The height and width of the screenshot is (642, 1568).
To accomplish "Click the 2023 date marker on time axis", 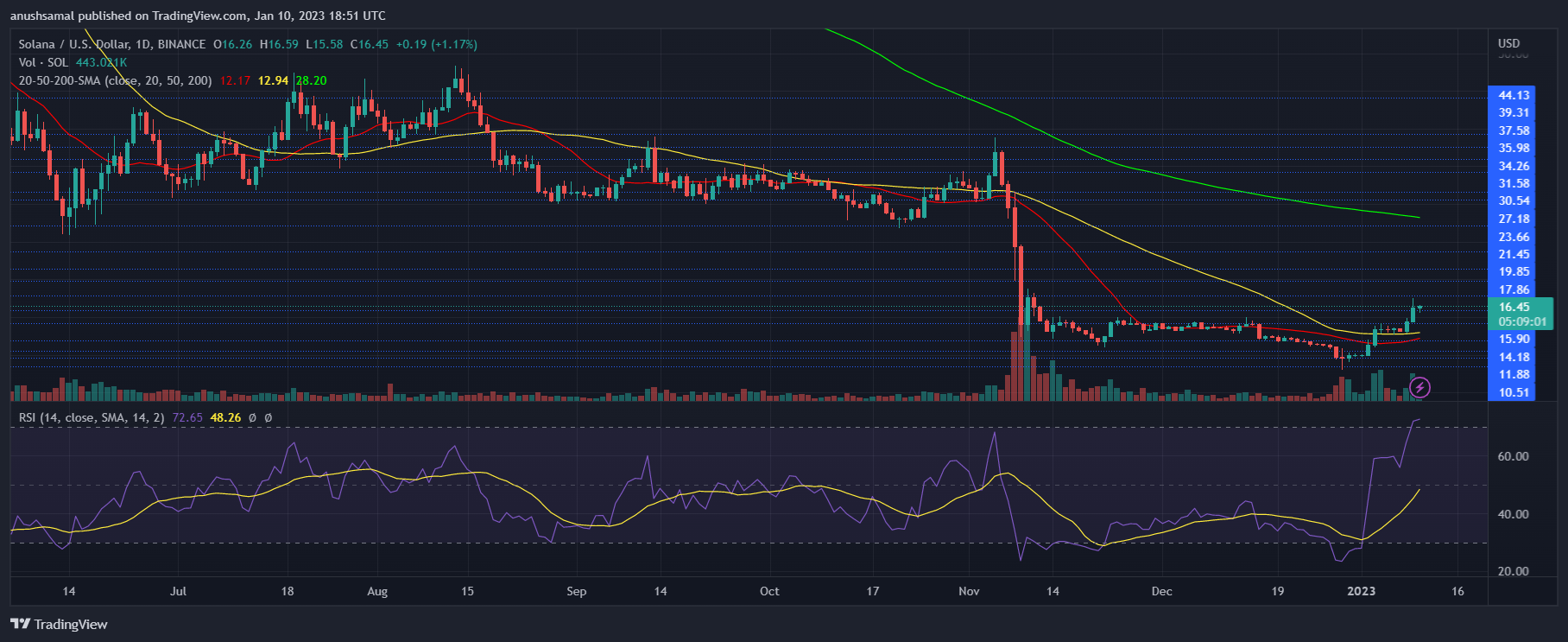I will pos(1362,591).
